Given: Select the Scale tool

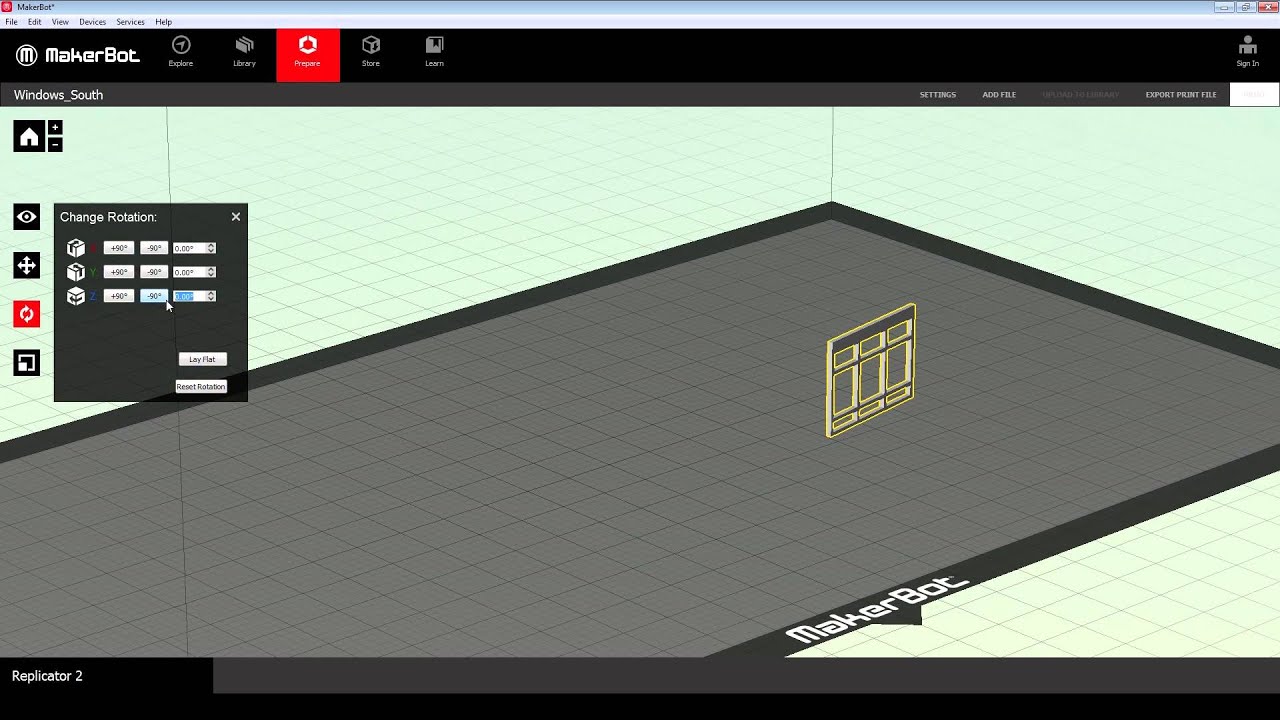Looking at the screenshot, I should pos(27,363).
